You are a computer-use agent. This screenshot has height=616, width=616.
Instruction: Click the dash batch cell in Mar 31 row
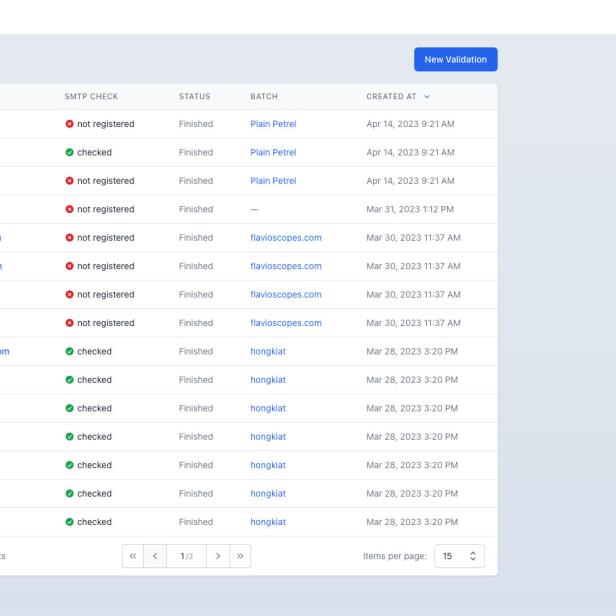[x=254, y=209]
